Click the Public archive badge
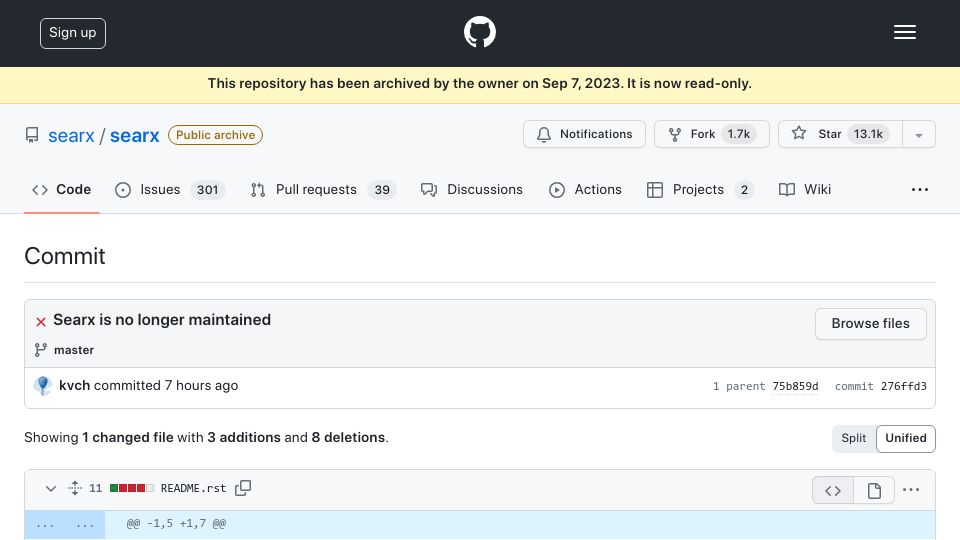 pyautogui.click(x=216, y=135)
